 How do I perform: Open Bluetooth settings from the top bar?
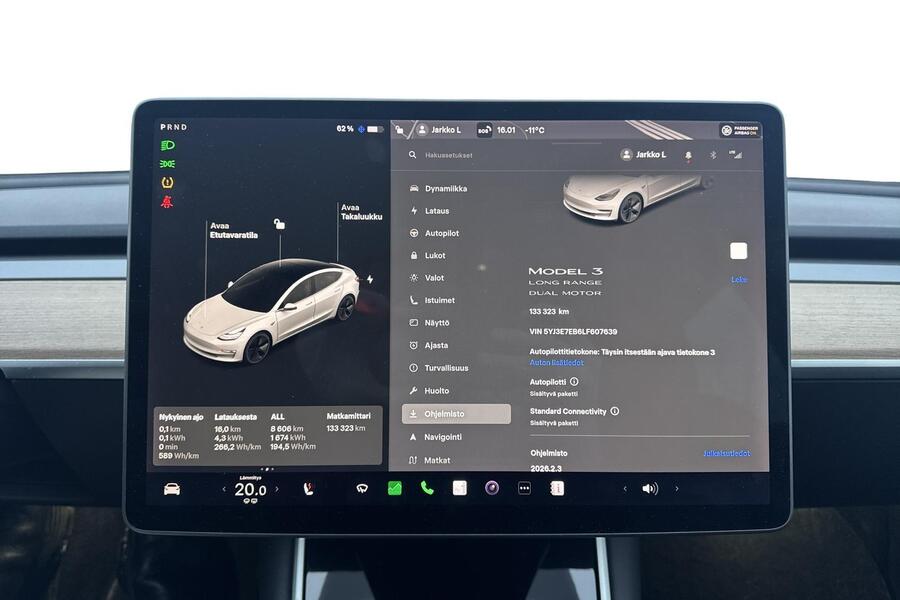click(712, 154)
